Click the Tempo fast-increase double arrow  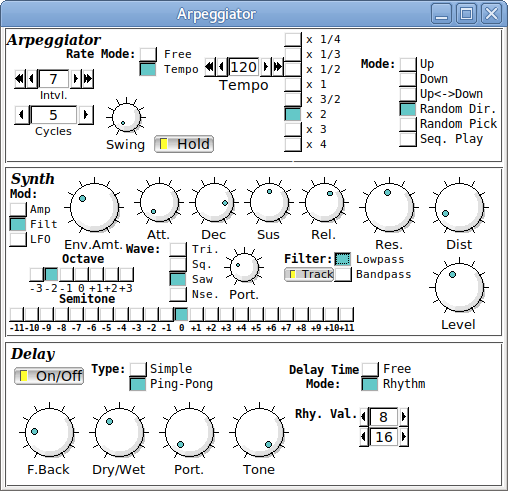277,67
